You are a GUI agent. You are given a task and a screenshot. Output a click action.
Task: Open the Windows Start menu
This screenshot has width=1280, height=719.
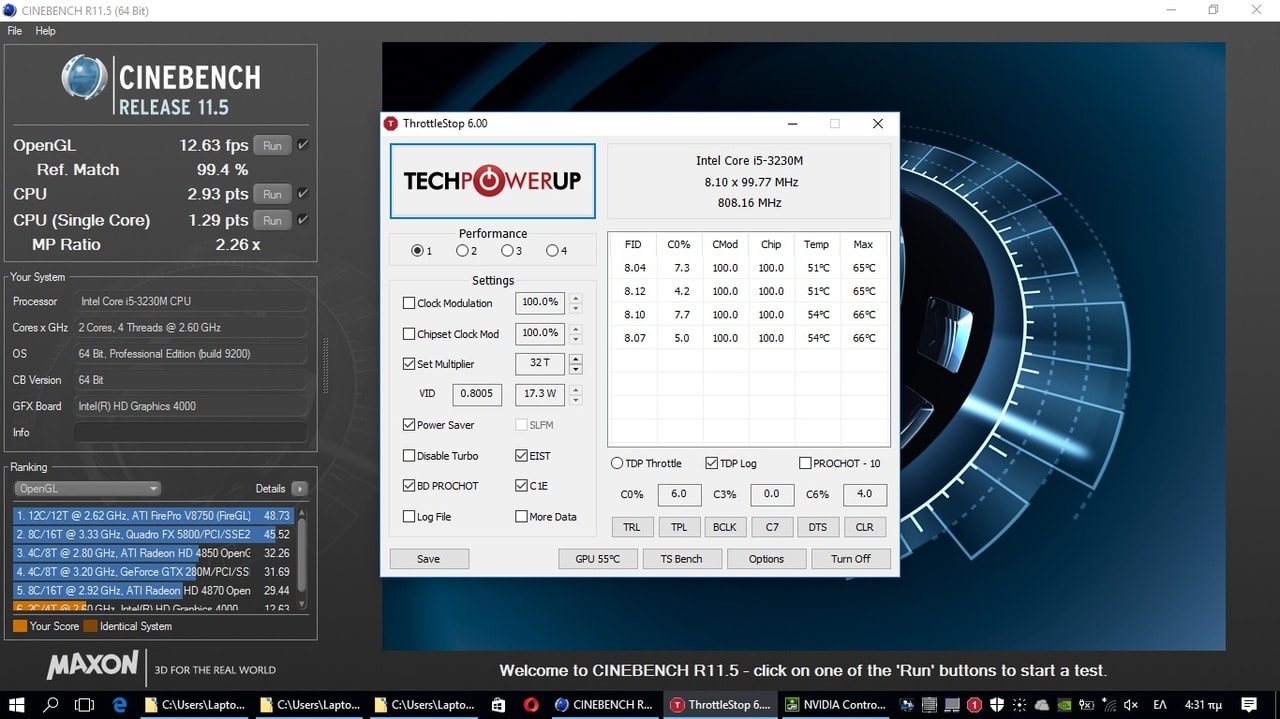pos(17,704)
